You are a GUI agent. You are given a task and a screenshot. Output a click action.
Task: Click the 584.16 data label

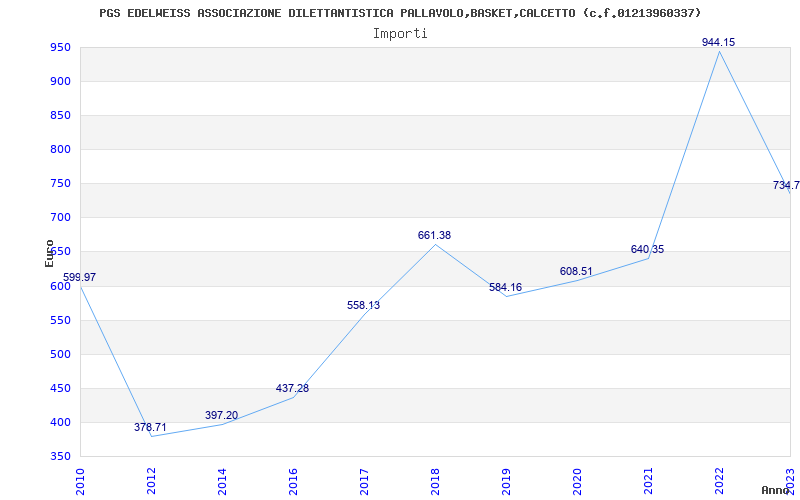[505, 287]
